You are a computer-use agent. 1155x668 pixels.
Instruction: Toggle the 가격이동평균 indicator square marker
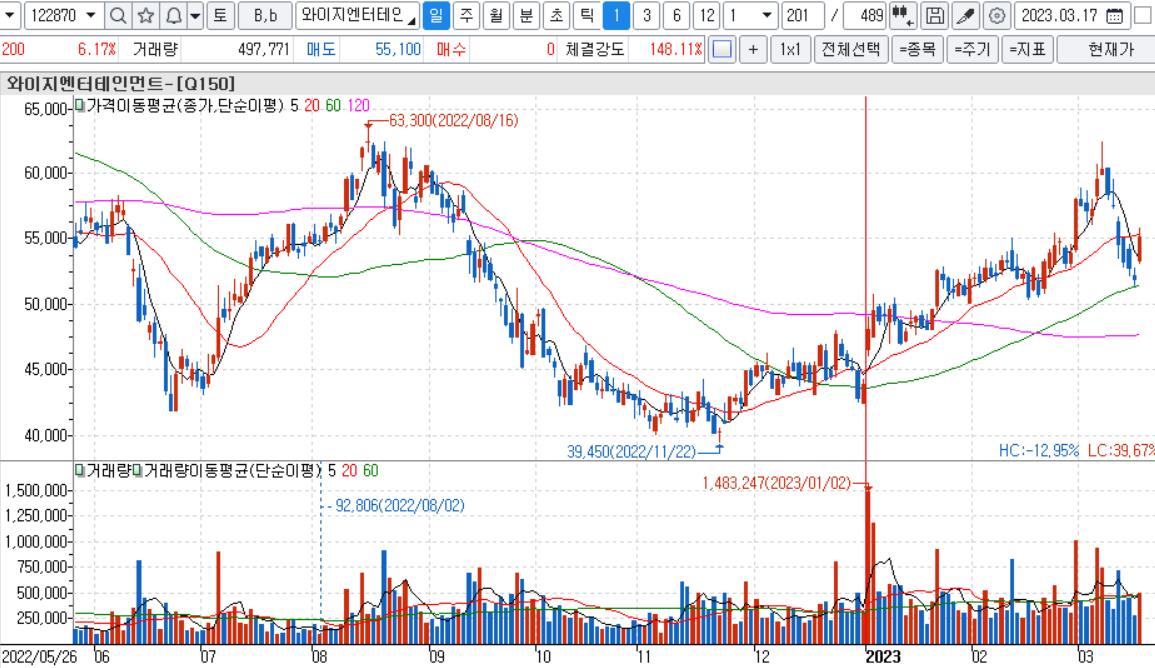[80, 105]
